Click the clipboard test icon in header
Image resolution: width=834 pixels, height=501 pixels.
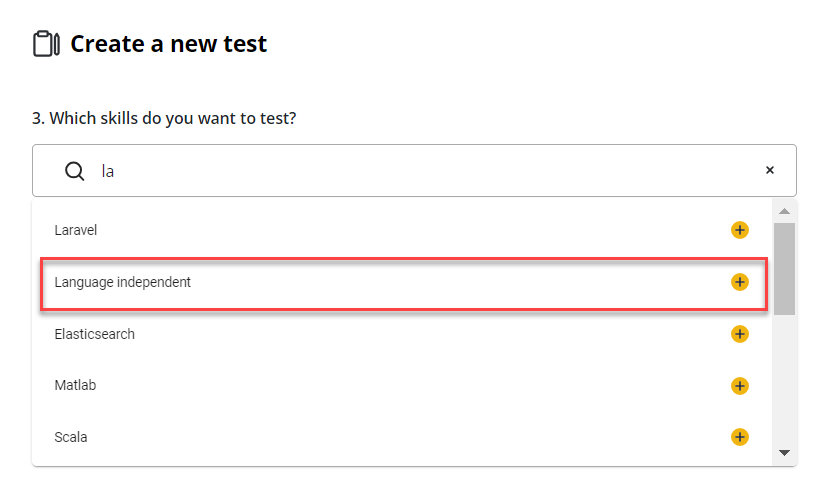click(46, 44)
